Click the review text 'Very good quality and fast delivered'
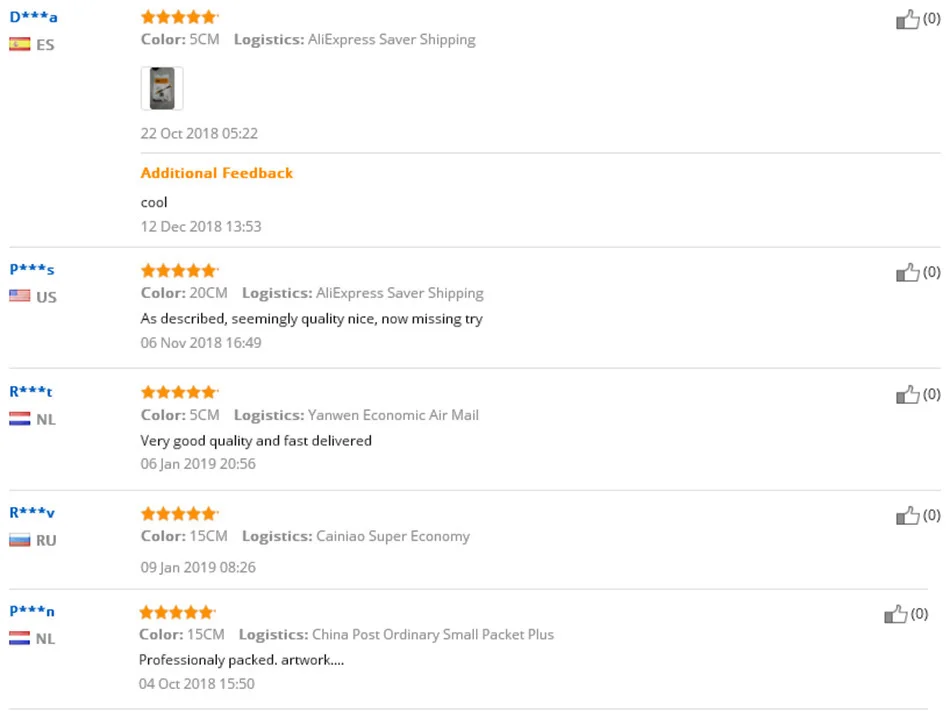 pos(256,441)
